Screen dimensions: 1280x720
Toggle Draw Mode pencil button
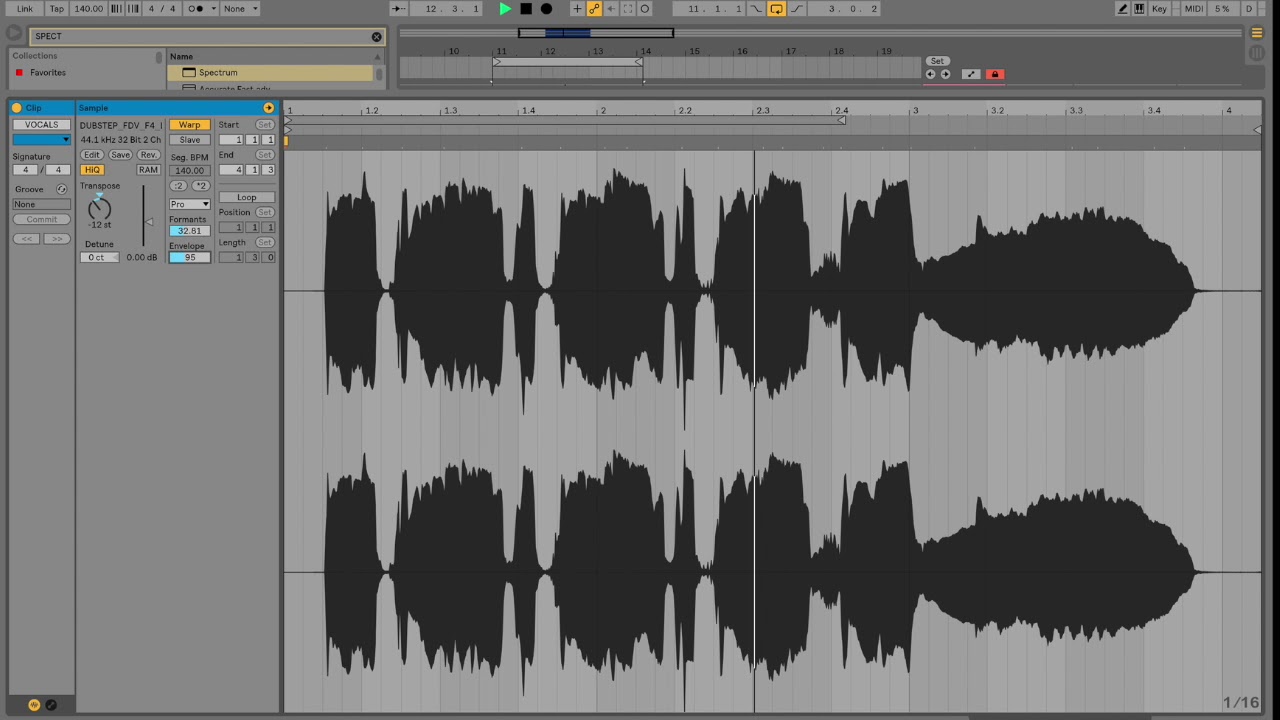point(1123,9)
